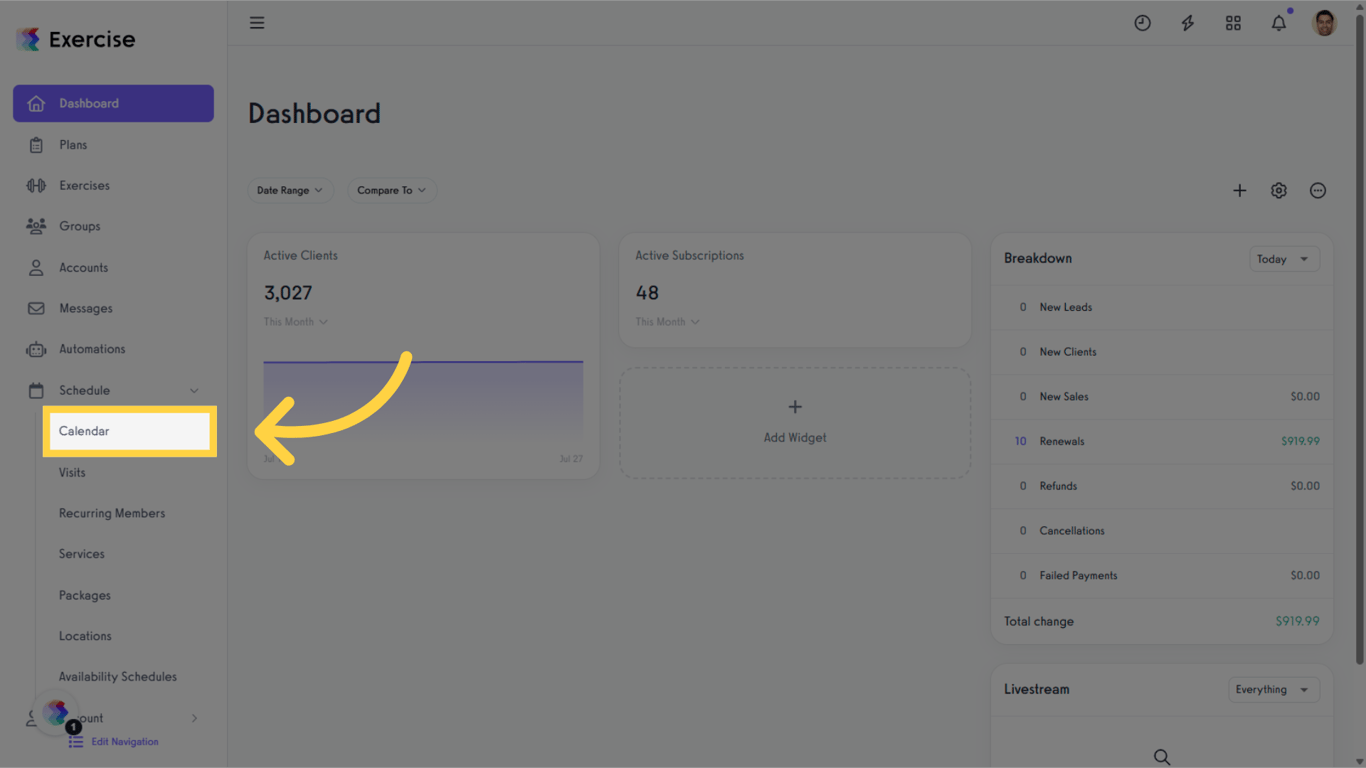Click your profile avatar

point(1323,22)
